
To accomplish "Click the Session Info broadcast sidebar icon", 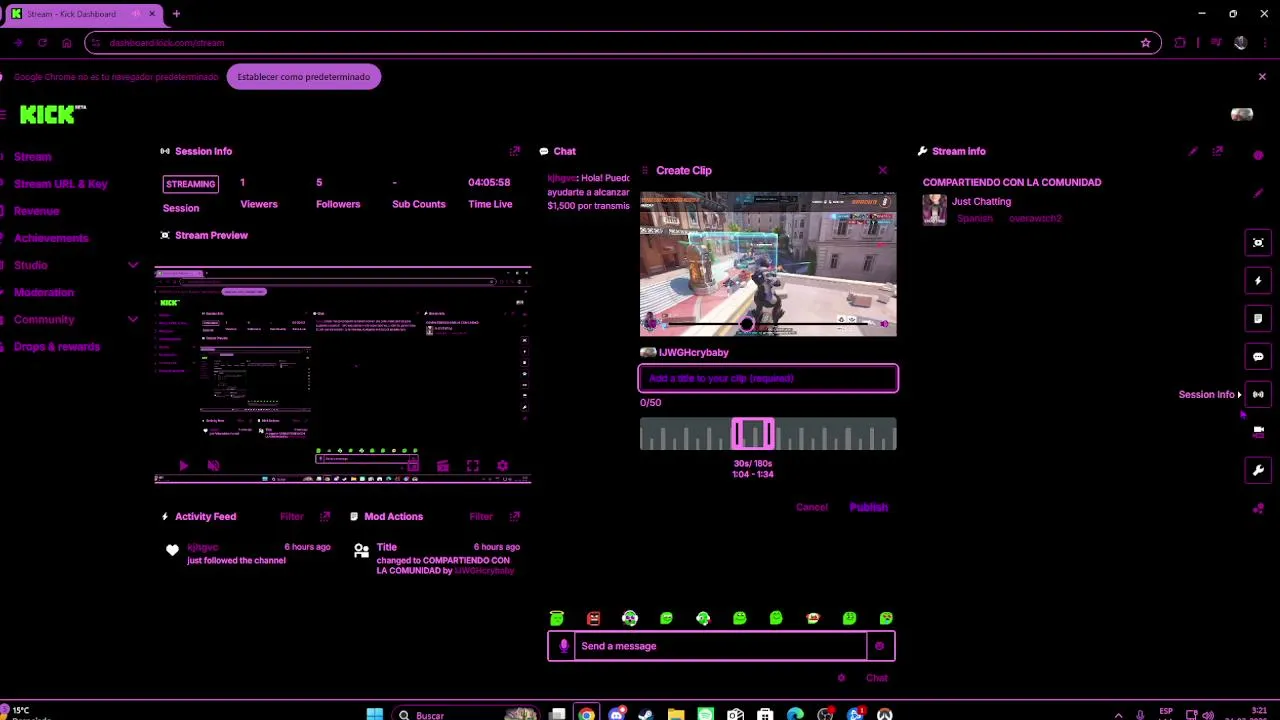I will (x=1258, y=395).
